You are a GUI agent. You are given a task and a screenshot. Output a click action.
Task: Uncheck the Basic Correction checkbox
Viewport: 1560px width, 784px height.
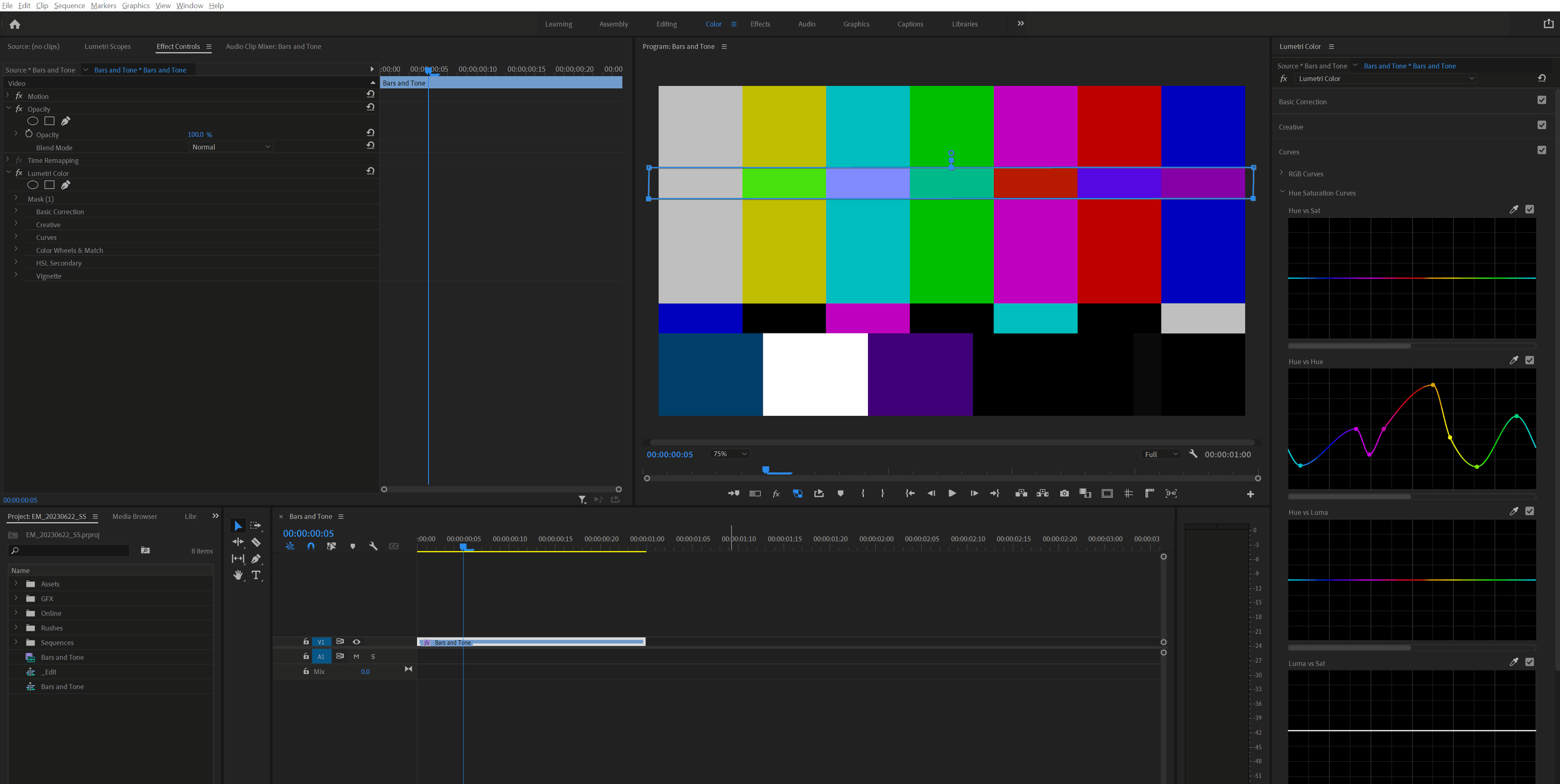1541,101
